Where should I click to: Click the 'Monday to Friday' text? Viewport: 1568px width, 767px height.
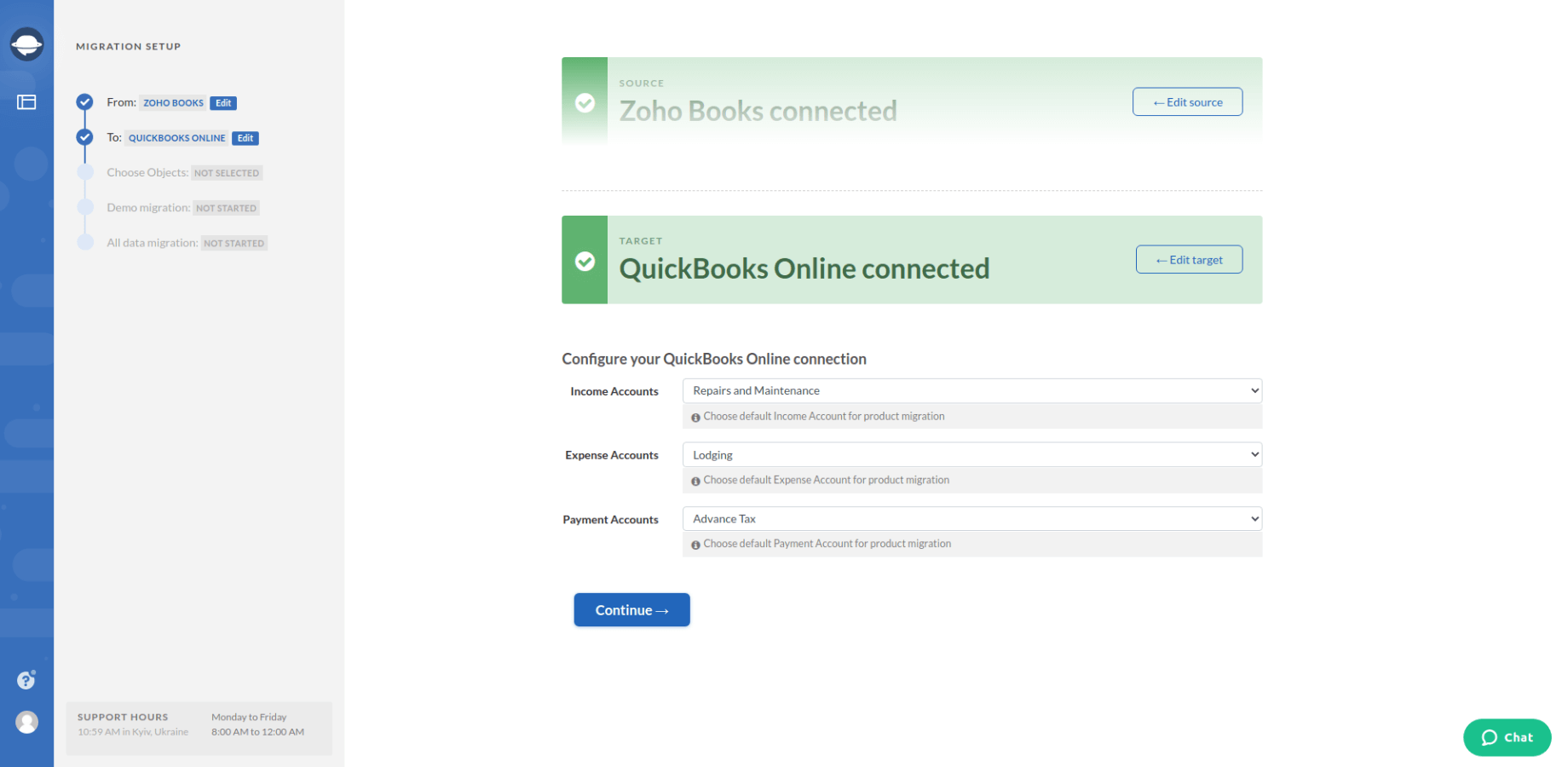[x=249, y=718]
